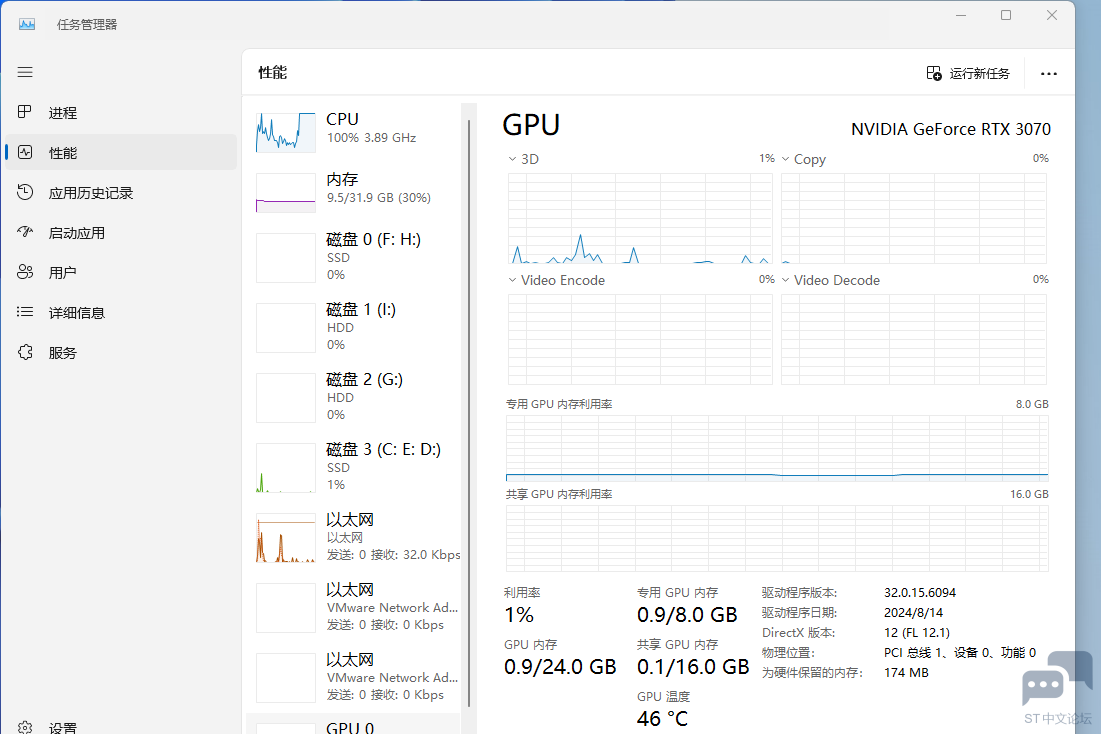The image size is (1101, 734).
Task: Click the 运行新任务 button text
Action: [x=980, y=74]
